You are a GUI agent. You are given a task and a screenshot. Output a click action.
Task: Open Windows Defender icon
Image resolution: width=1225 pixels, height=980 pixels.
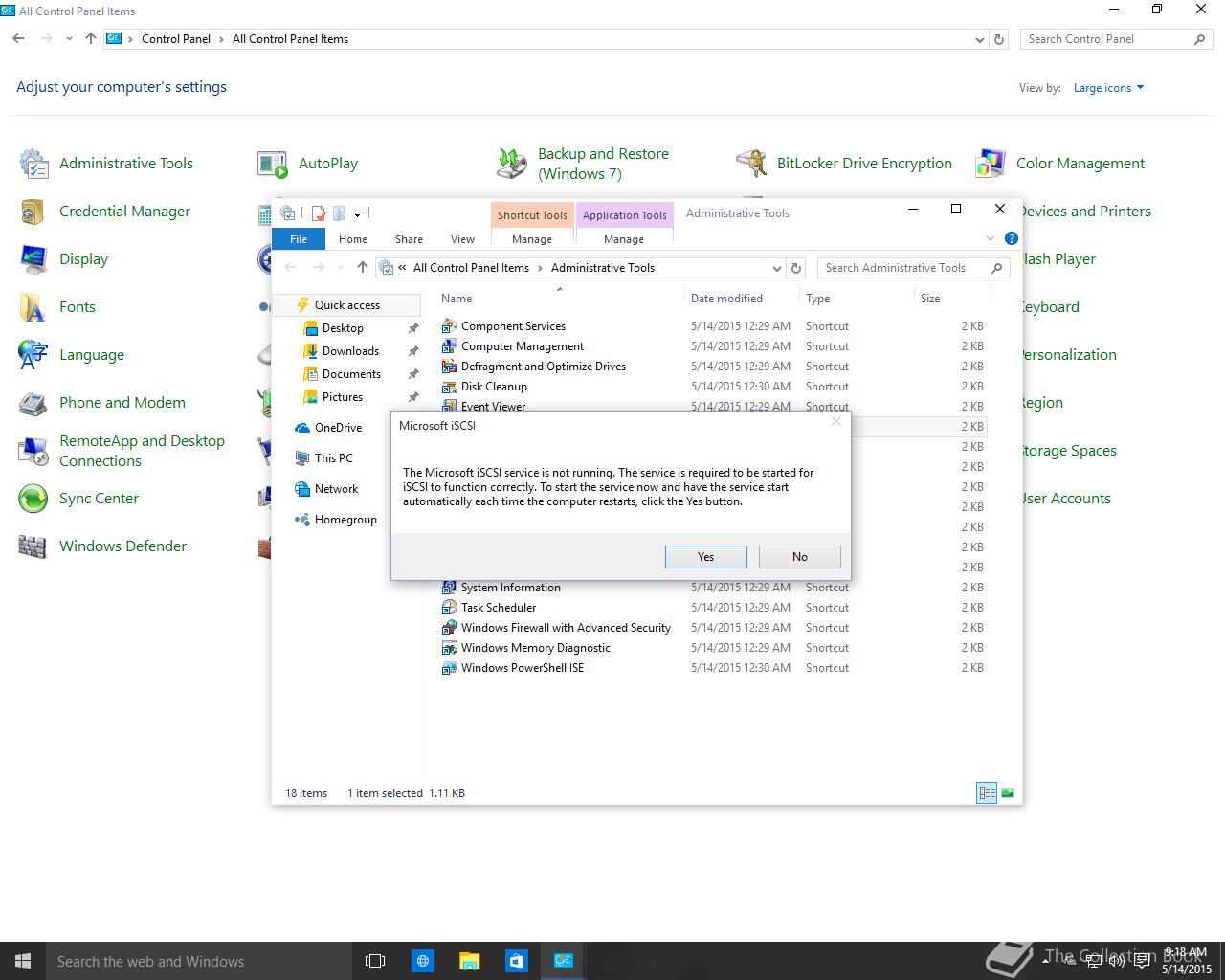click(x=33, y=546)
